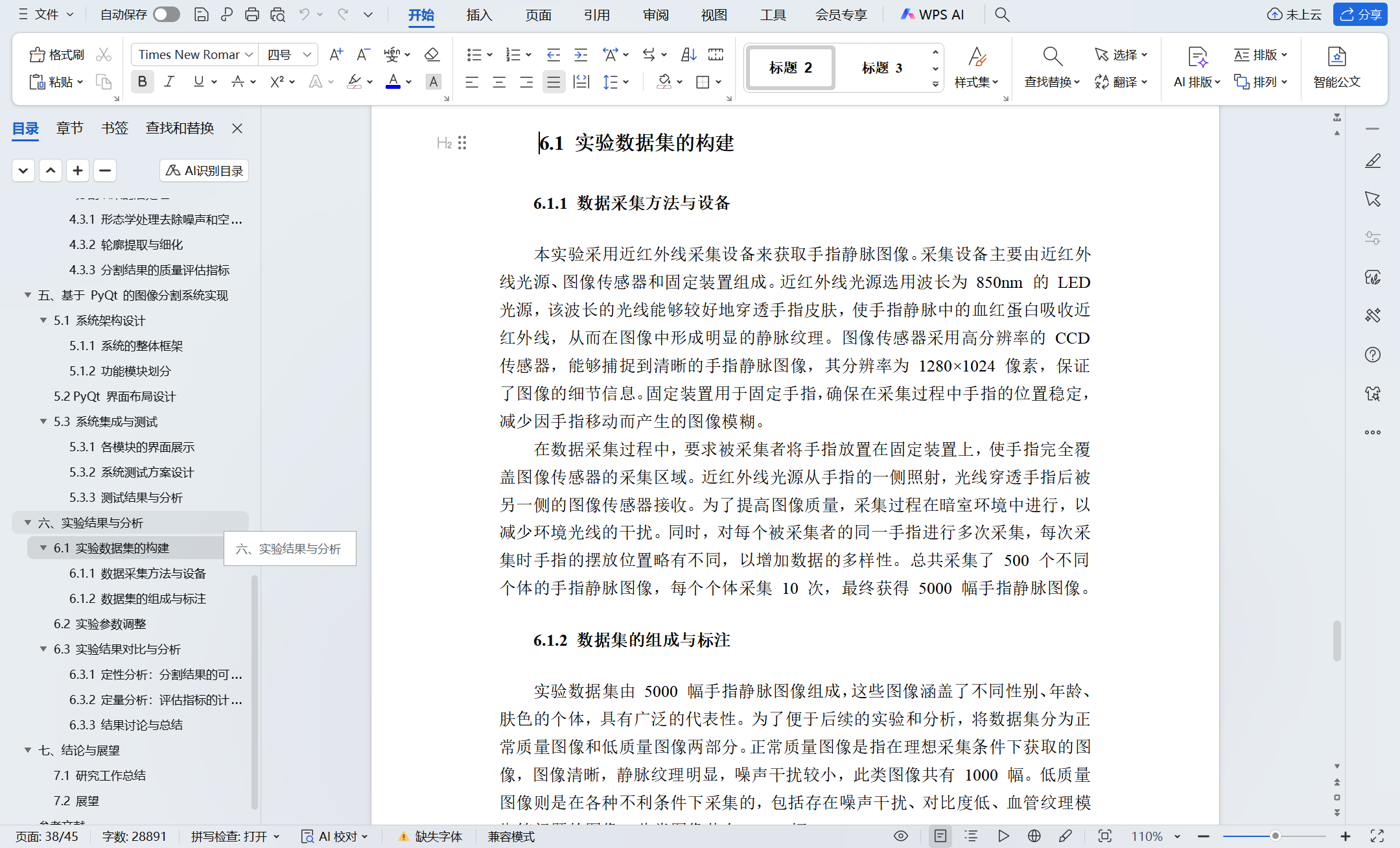Increase paragraph indent
Viewport: 1400px width, 848px height.
(581, 54)
